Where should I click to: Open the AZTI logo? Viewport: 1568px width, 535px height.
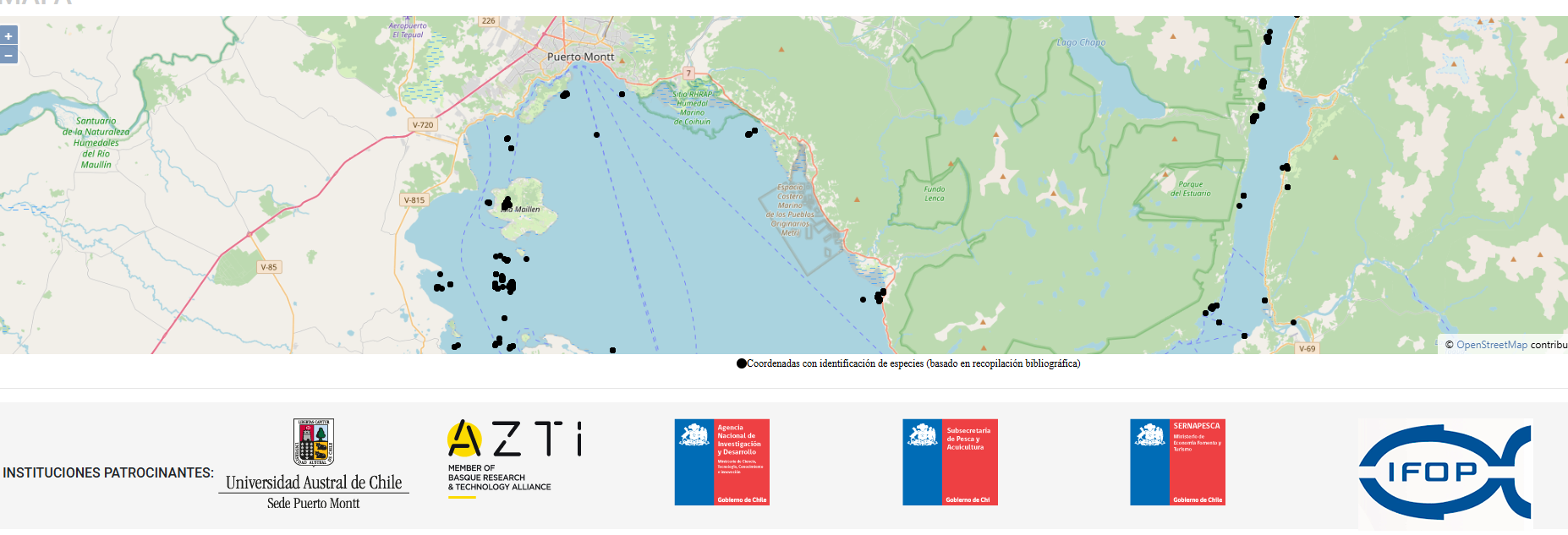pos(514,456)
